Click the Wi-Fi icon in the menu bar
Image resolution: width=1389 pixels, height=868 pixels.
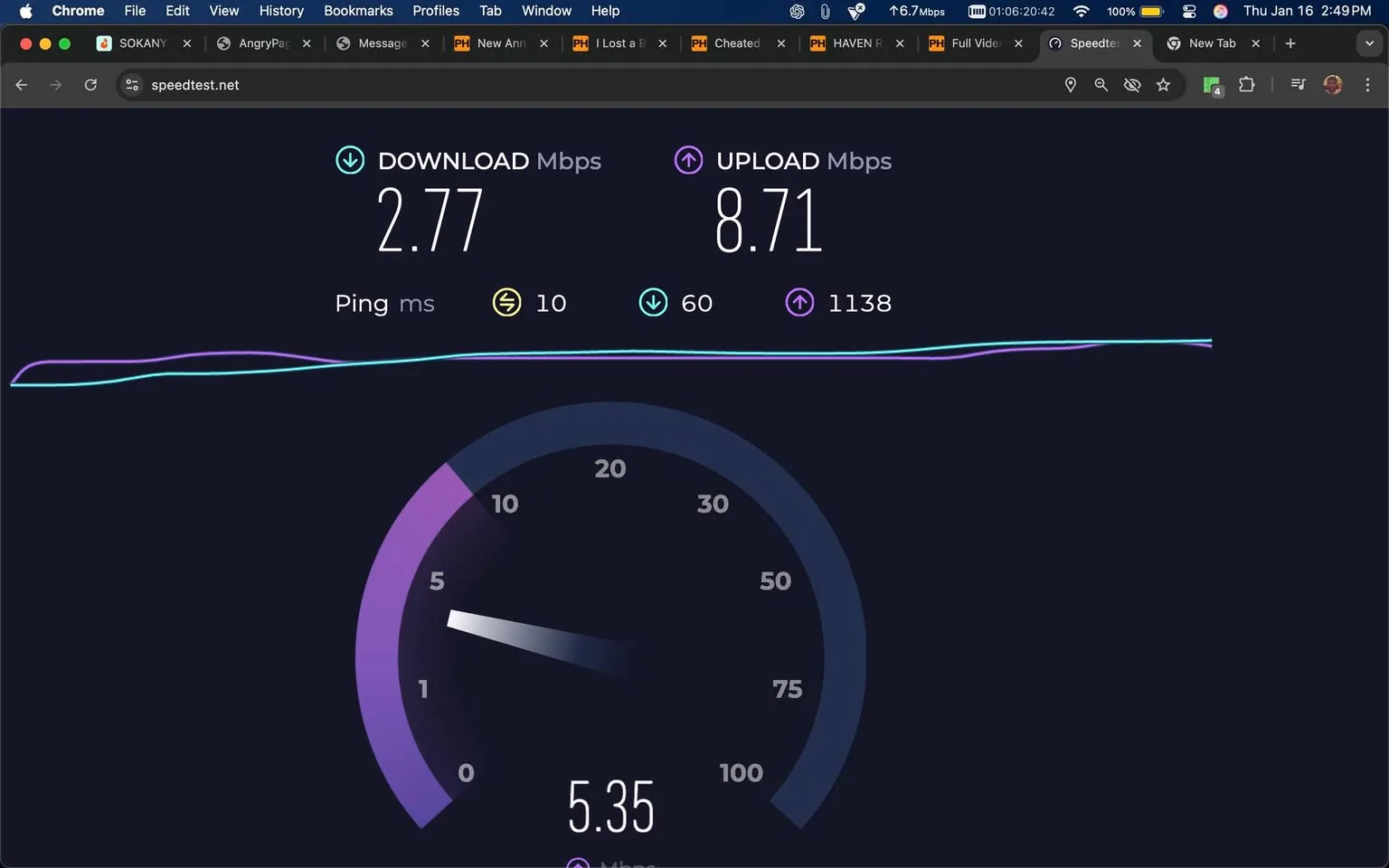click(1081, 12)
